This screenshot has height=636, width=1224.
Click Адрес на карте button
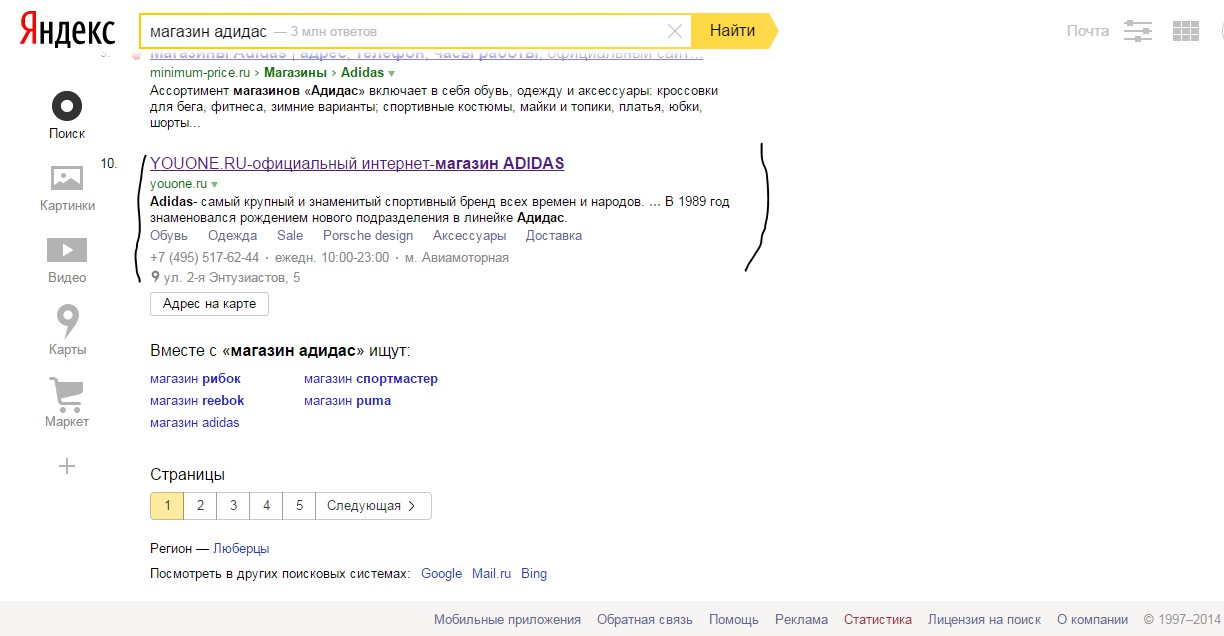pyautogui.click(x=209, y=304)
